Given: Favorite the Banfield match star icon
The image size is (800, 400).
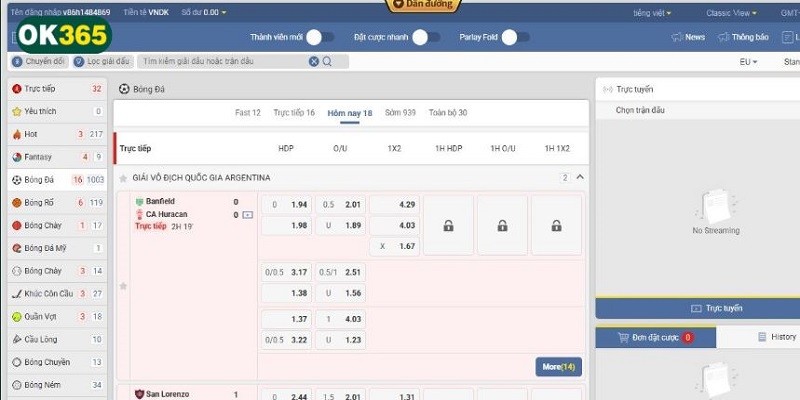Looking at the screenshot, I should pyautogui.click(x=123, y=286).
